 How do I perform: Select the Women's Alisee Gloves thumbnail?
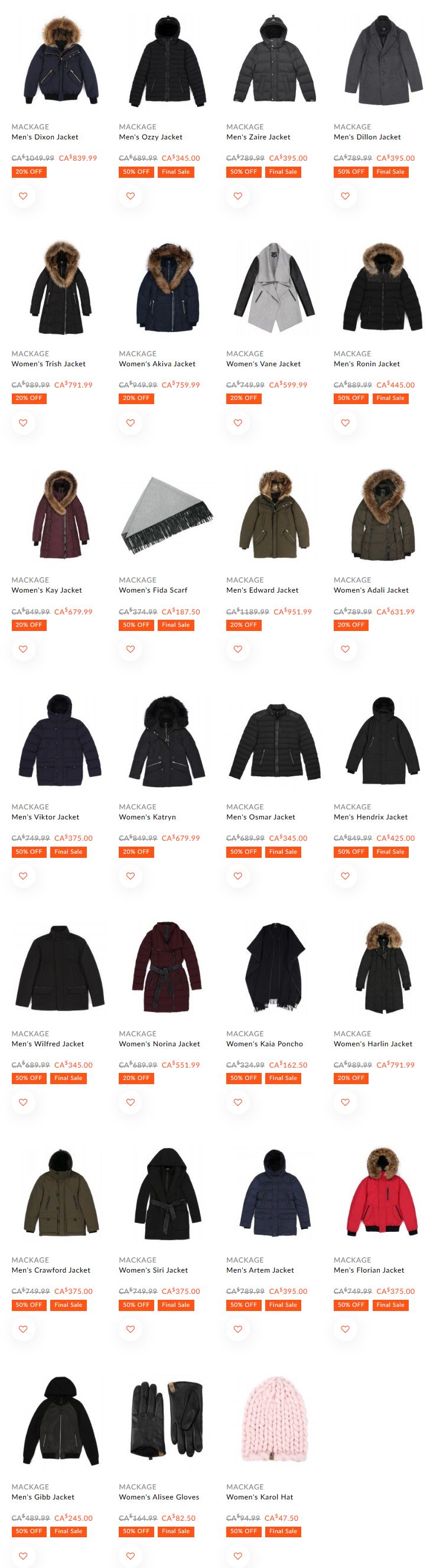(x=167, y=1421)
